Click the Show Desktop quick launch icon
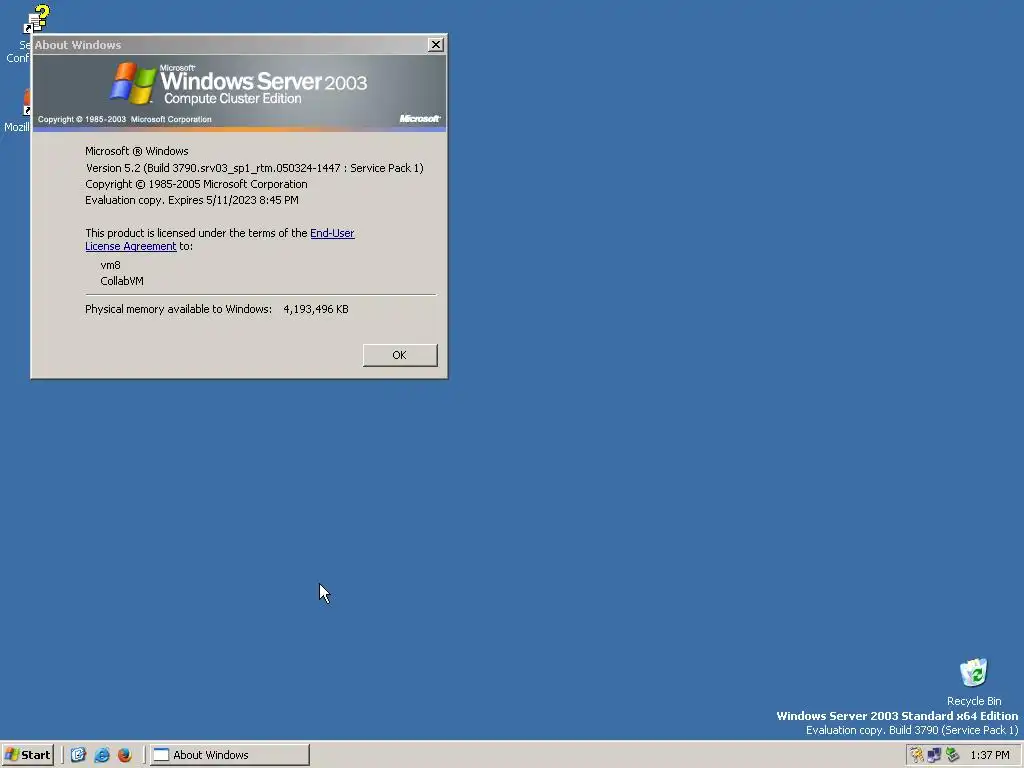 click(x=78, y=754)
